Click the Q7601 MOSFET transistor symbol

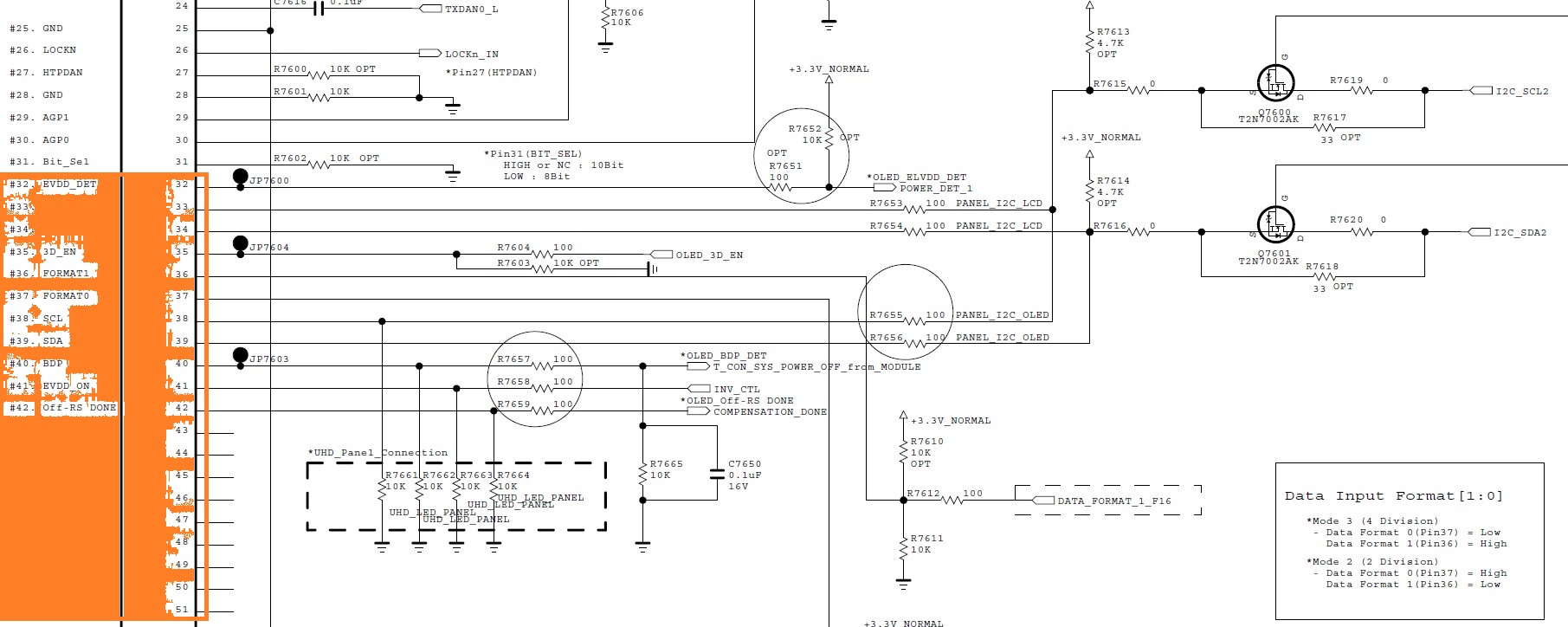(1274, 223)
